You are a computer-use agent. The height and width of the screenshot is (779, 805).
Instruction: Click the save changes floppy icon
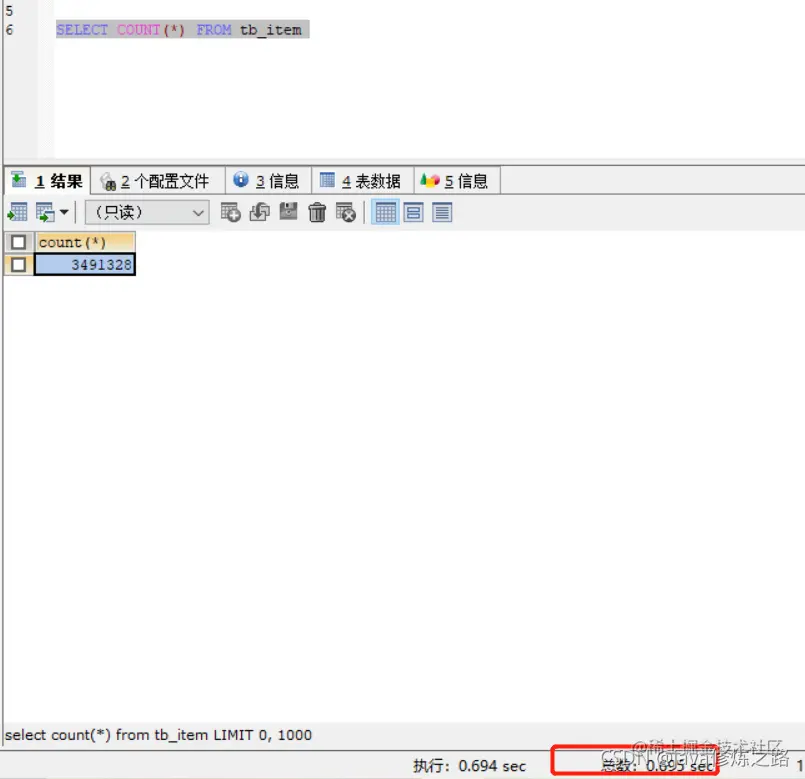(288, 212)
